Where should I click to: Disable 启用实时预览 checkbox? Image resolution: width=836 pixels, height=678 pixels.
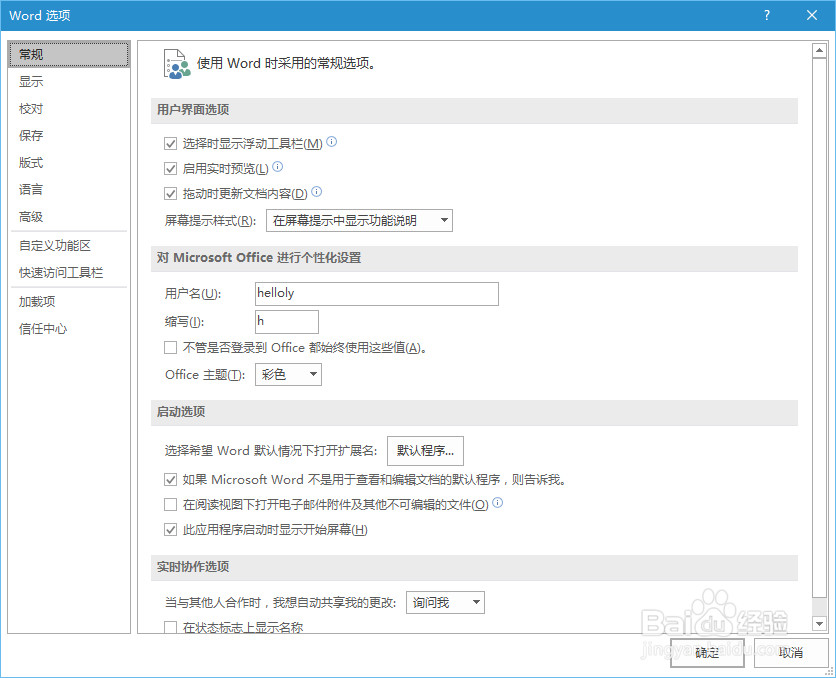click(172, 167)
